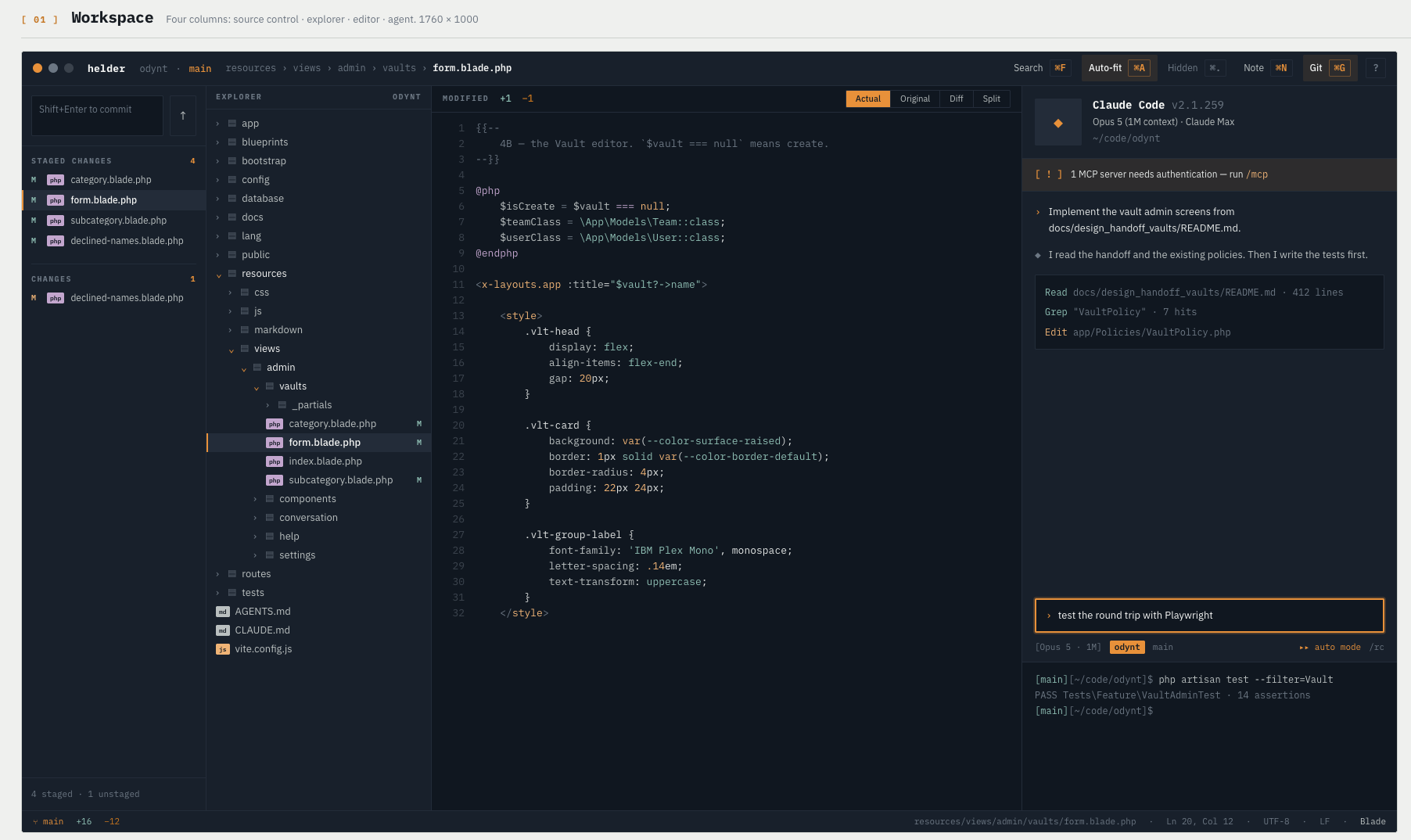Click md icon next to AGENTS.md
The image size is (1411, 840).
[x=223, y=612]
